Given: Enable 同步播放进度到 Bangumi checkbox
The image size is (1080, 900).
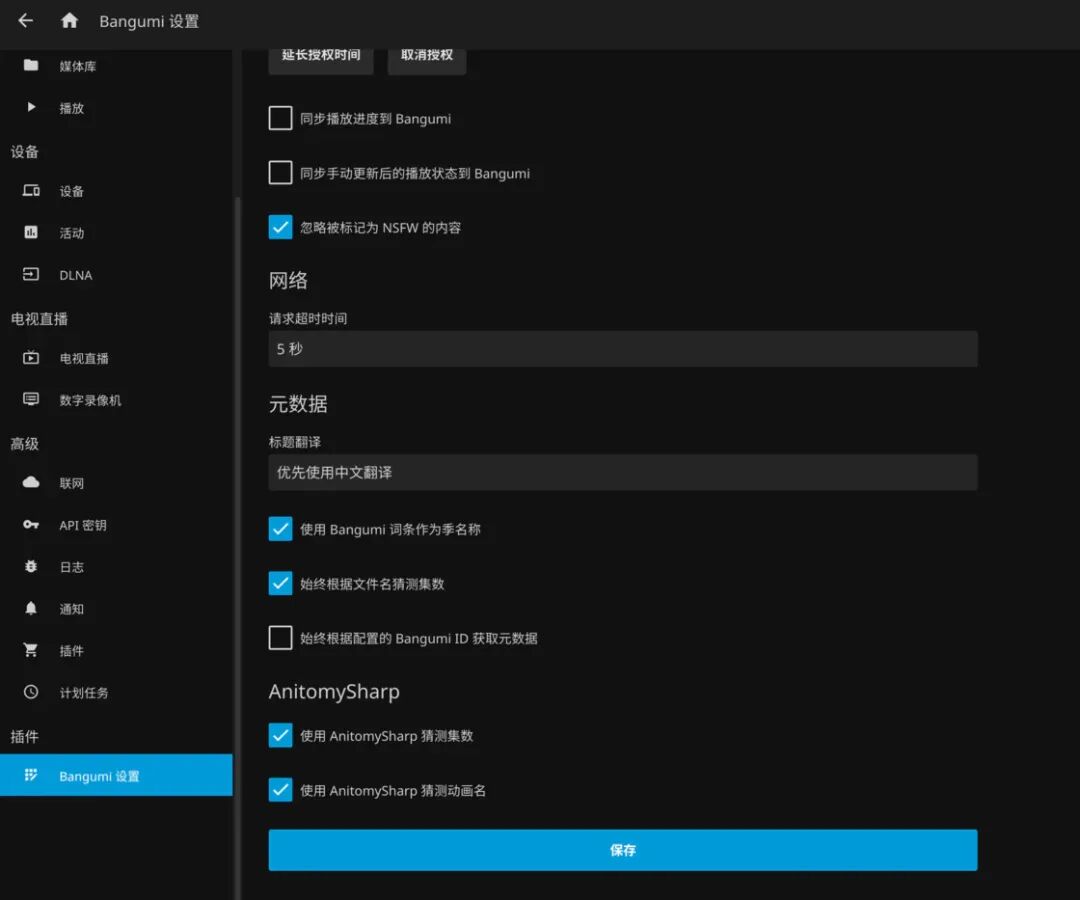Looking at the screenshot, I should click(x=280, y=118).
